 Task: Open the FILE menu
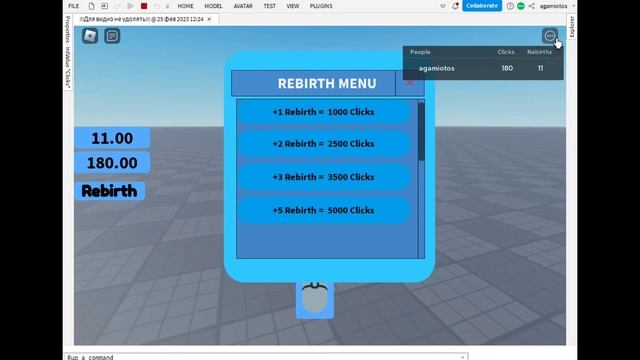point(73,6)
